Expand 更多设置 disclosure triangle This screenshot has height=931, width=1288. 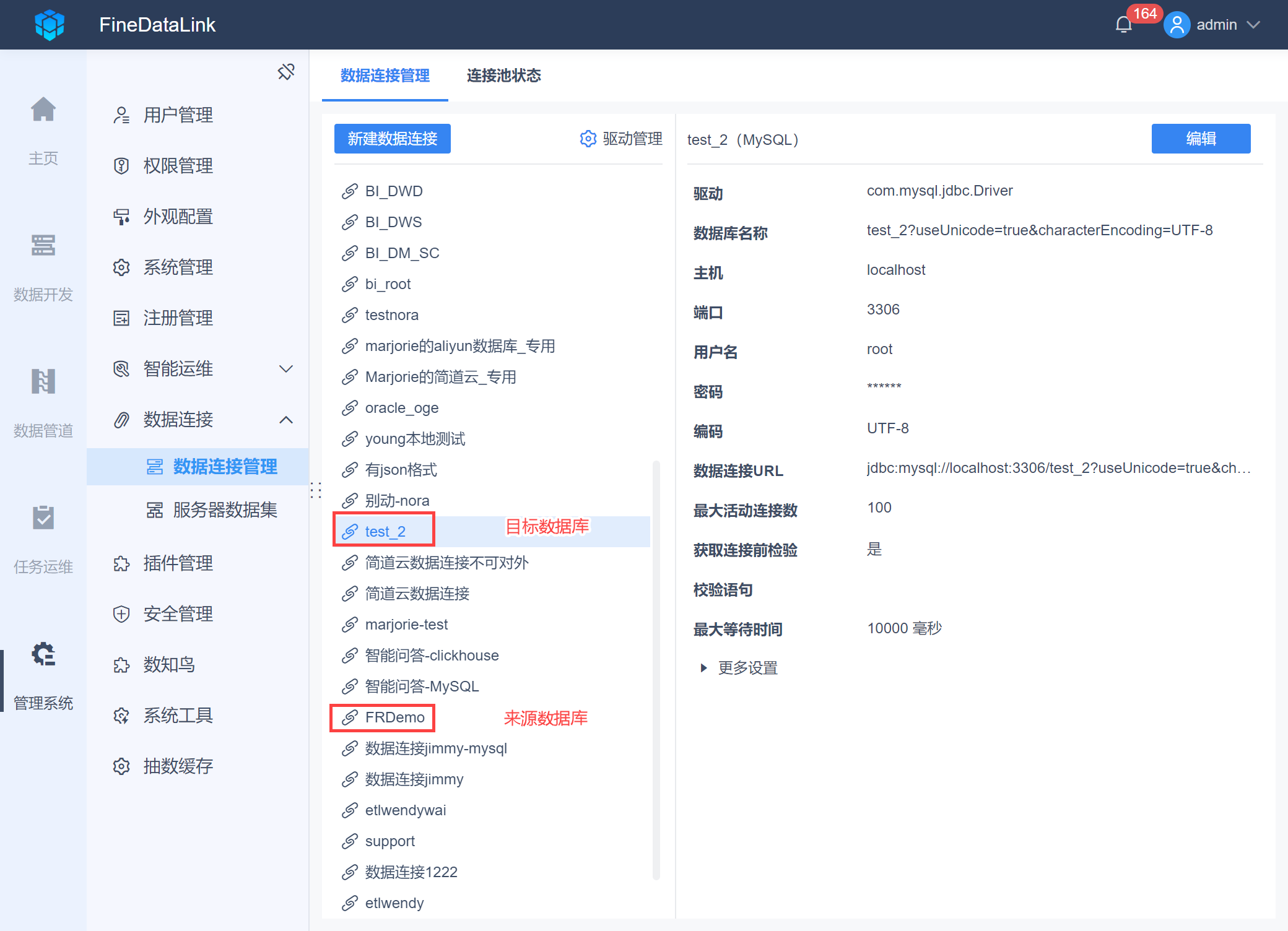point(703,668)
